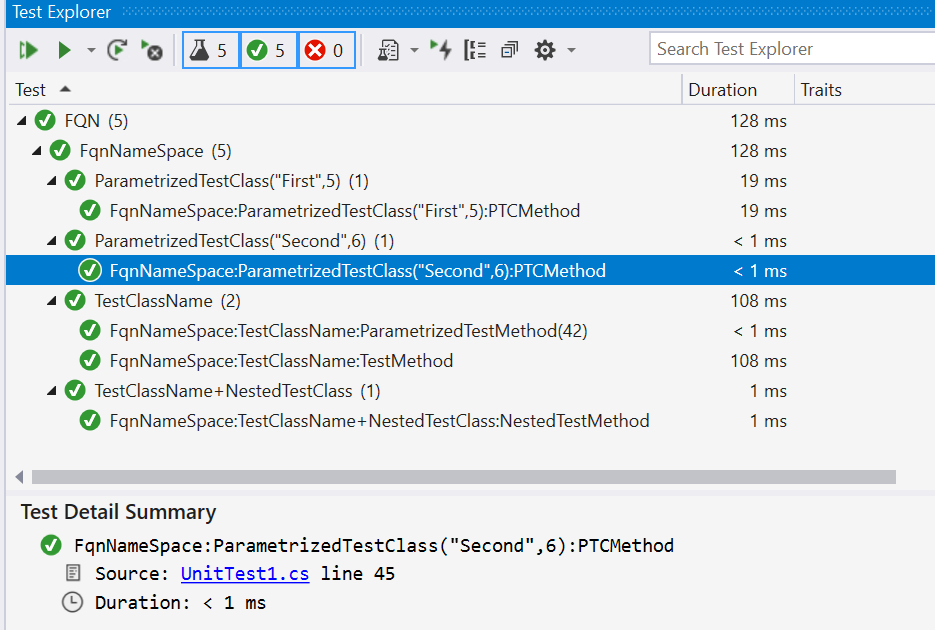Open the Run dropdown arrow
Image resolution: width=935 pixels, height=630 pixels.
pyautogui.click(x=91, y=50)
